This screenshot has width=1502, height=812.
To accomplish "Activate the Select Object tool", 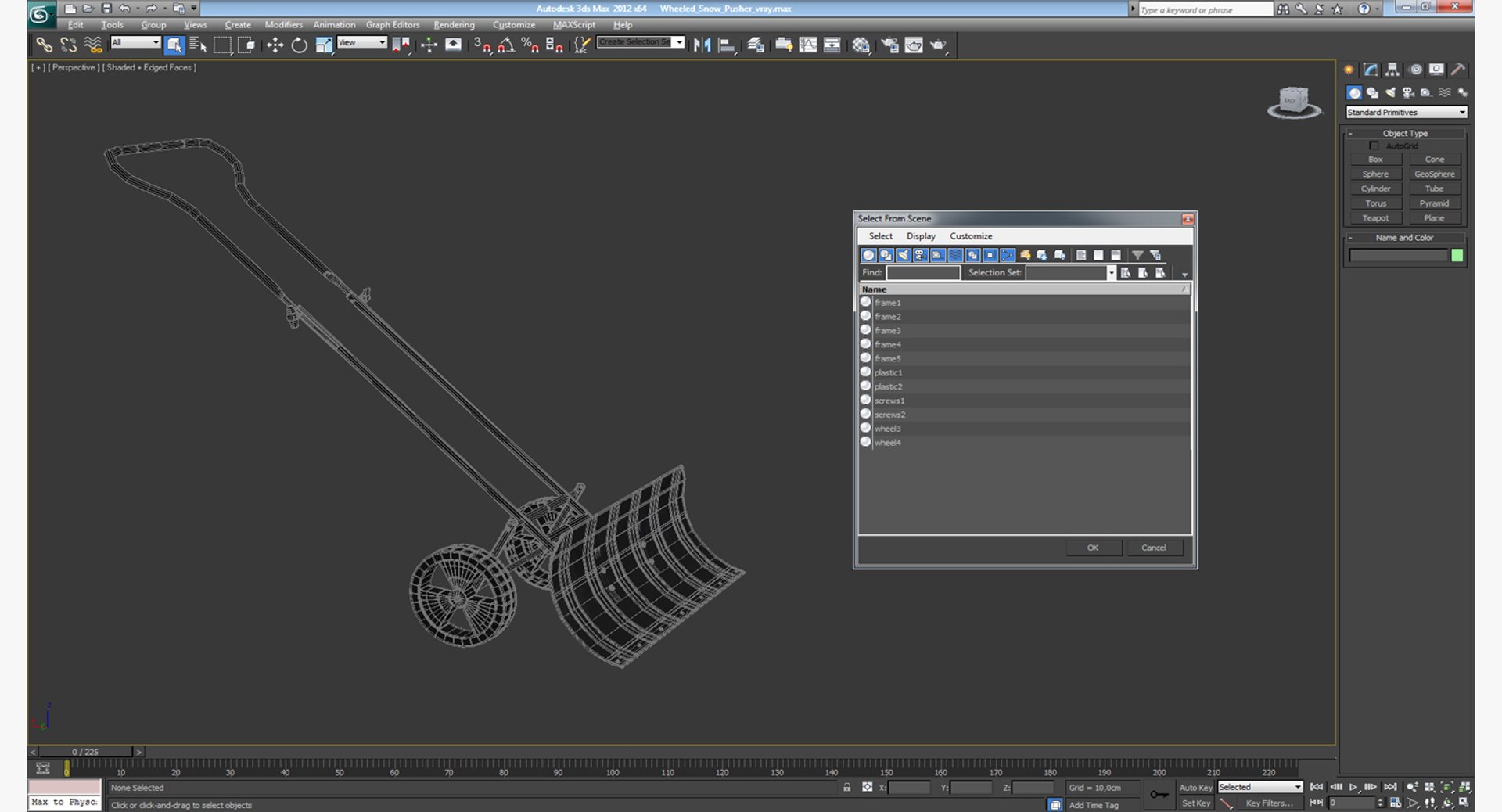I will point(174,45).
